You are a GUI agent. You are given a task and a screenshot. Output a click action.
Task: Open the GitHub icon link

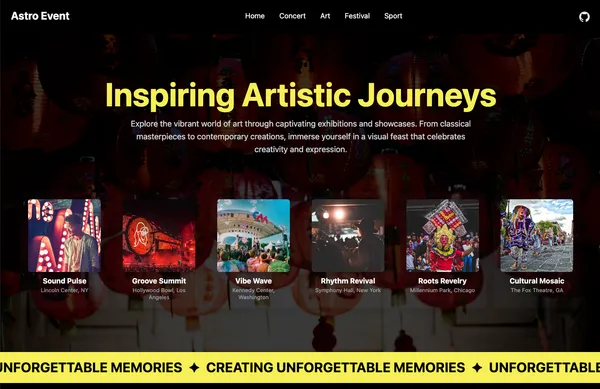584,17
